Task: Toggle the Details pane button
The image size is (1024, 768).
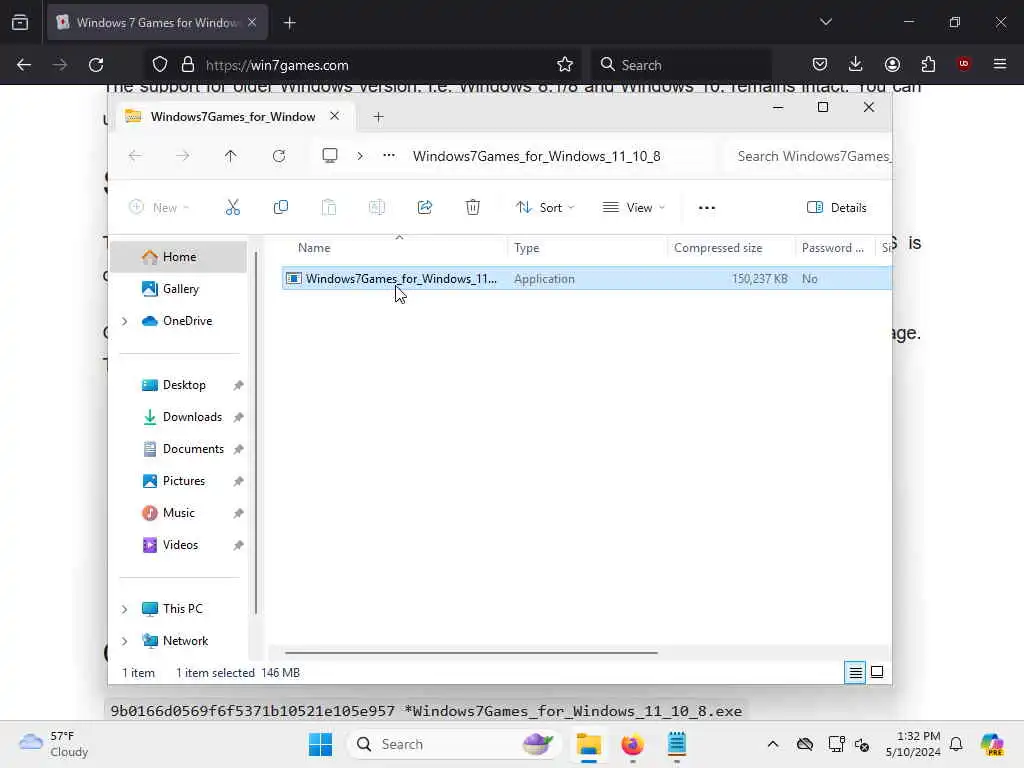Action: (837, 208)
